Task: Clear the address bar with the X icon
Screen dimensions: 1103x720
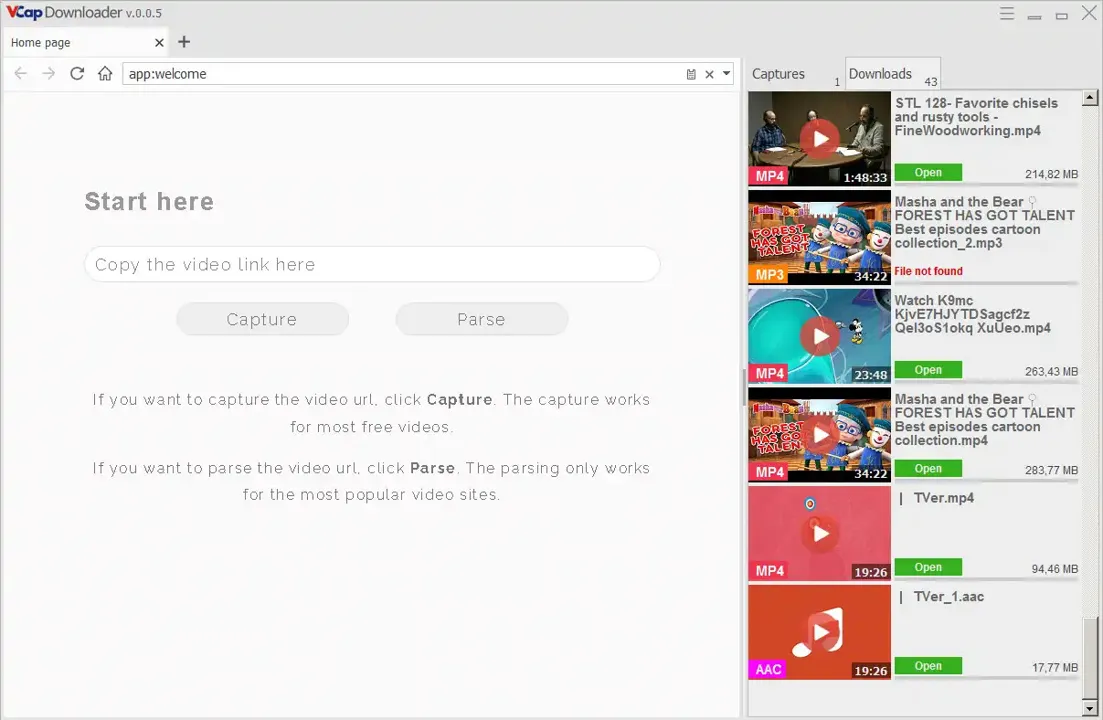Action: pyautogui.click(x=709, y=74)
